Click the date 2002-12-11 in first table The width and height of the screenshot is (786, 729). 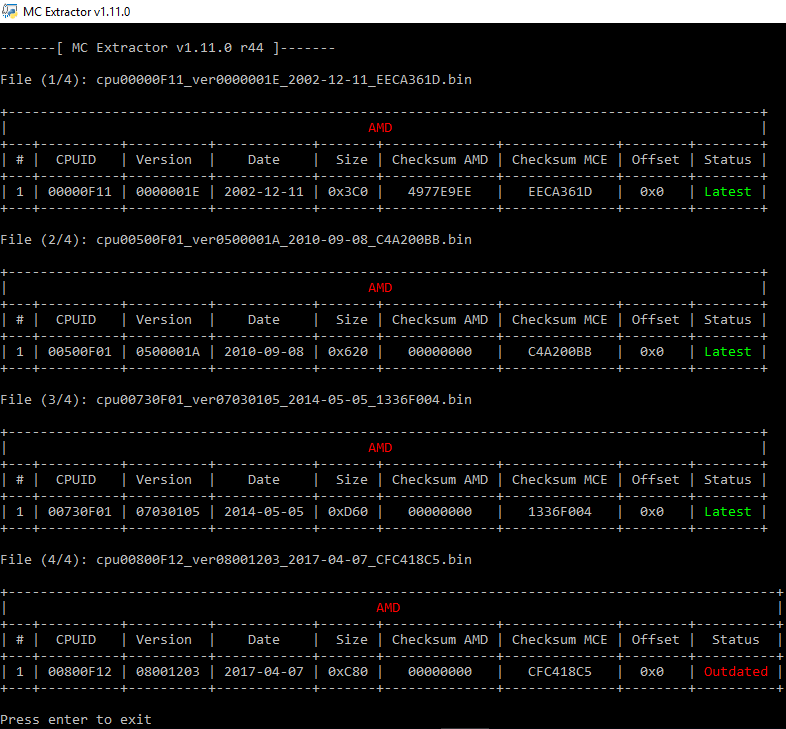pyautogui.click(x=264, y=192)
